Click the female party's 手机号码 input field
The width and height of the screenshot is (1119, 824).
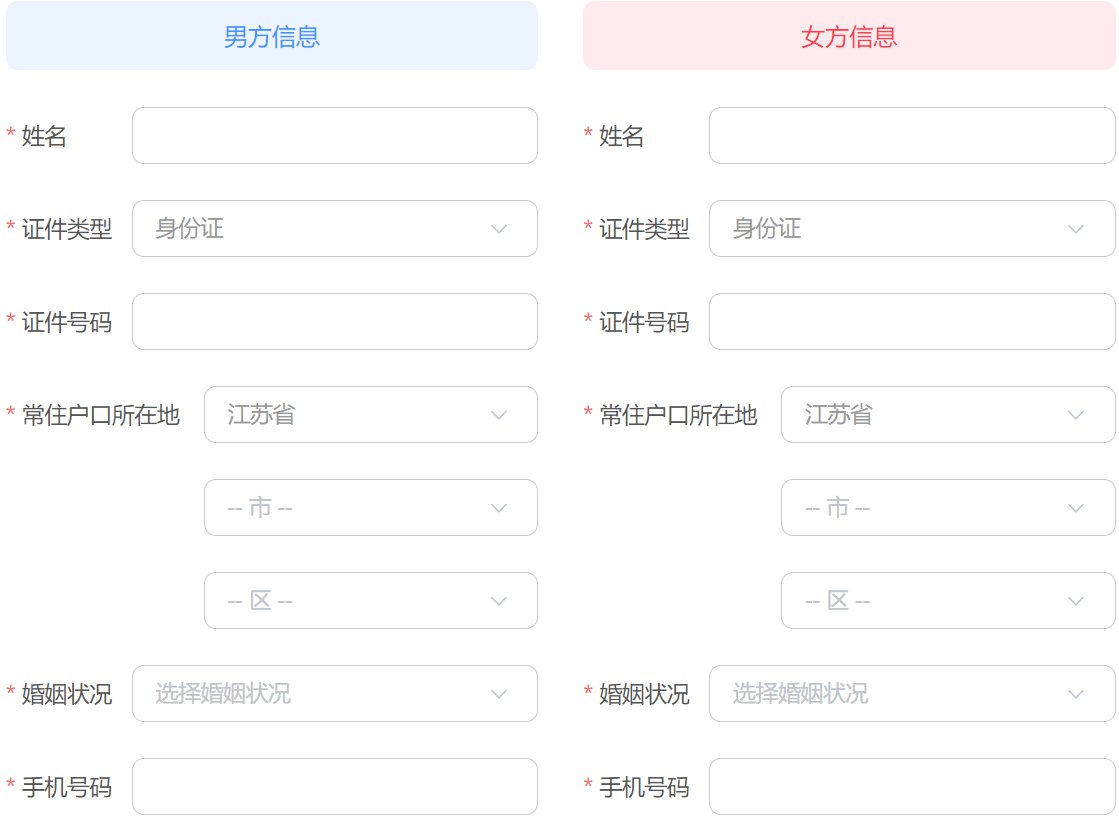tap(911, 787)
